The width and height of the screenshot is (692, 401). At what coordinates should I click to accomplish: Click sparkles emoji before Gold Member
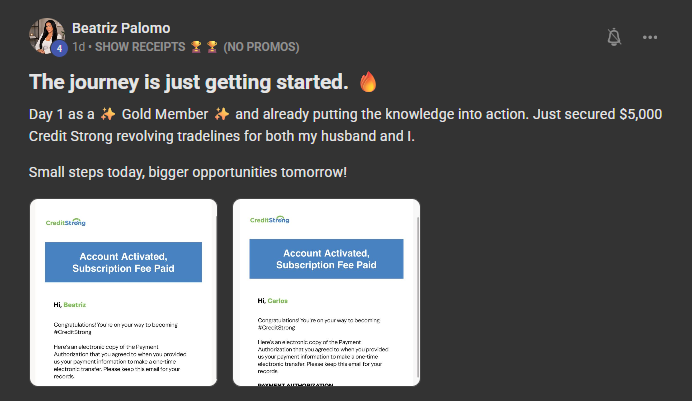tap(108, 114)
